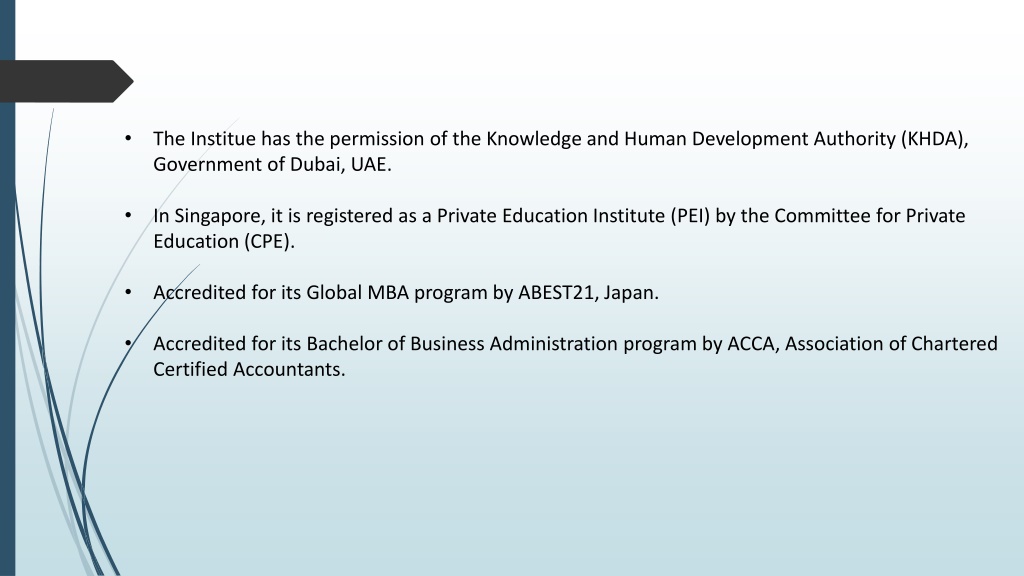Click the word 'Singapore' in second bullet
This screenshot has width=1024, height=576.
[219, 216]
